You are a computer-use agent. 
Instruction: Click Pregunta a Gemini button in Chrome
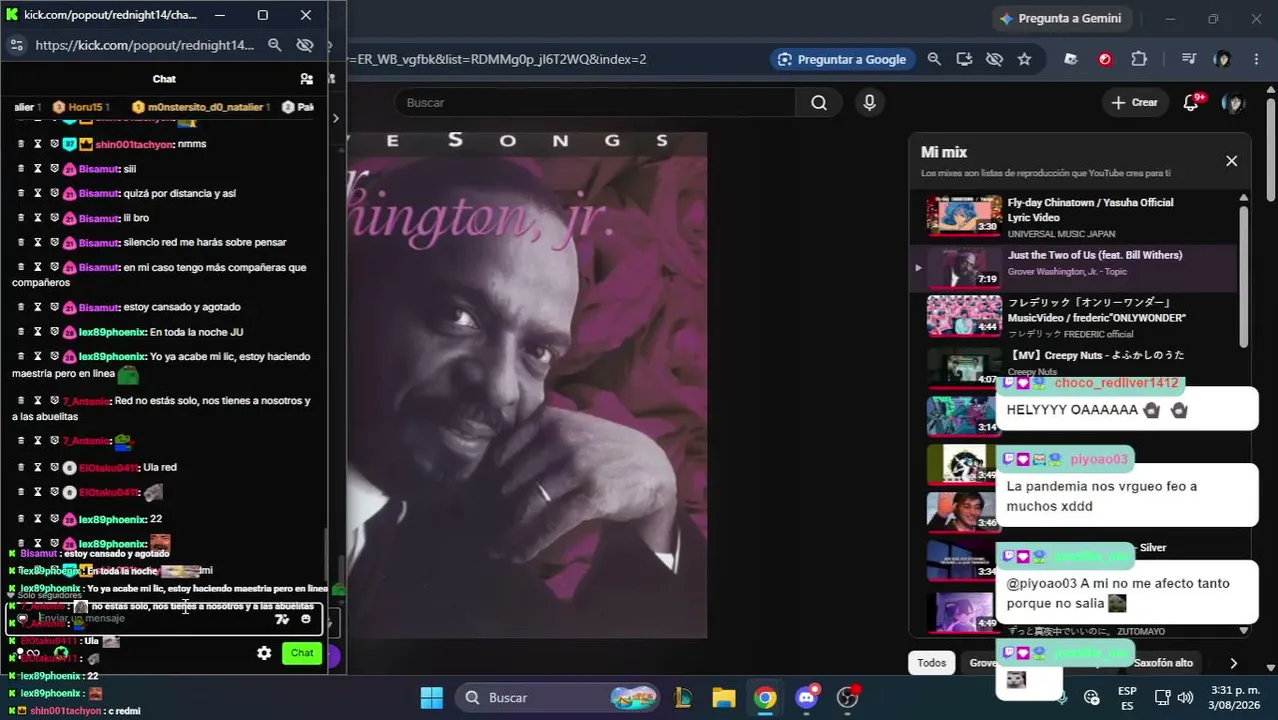(1061, 18)
